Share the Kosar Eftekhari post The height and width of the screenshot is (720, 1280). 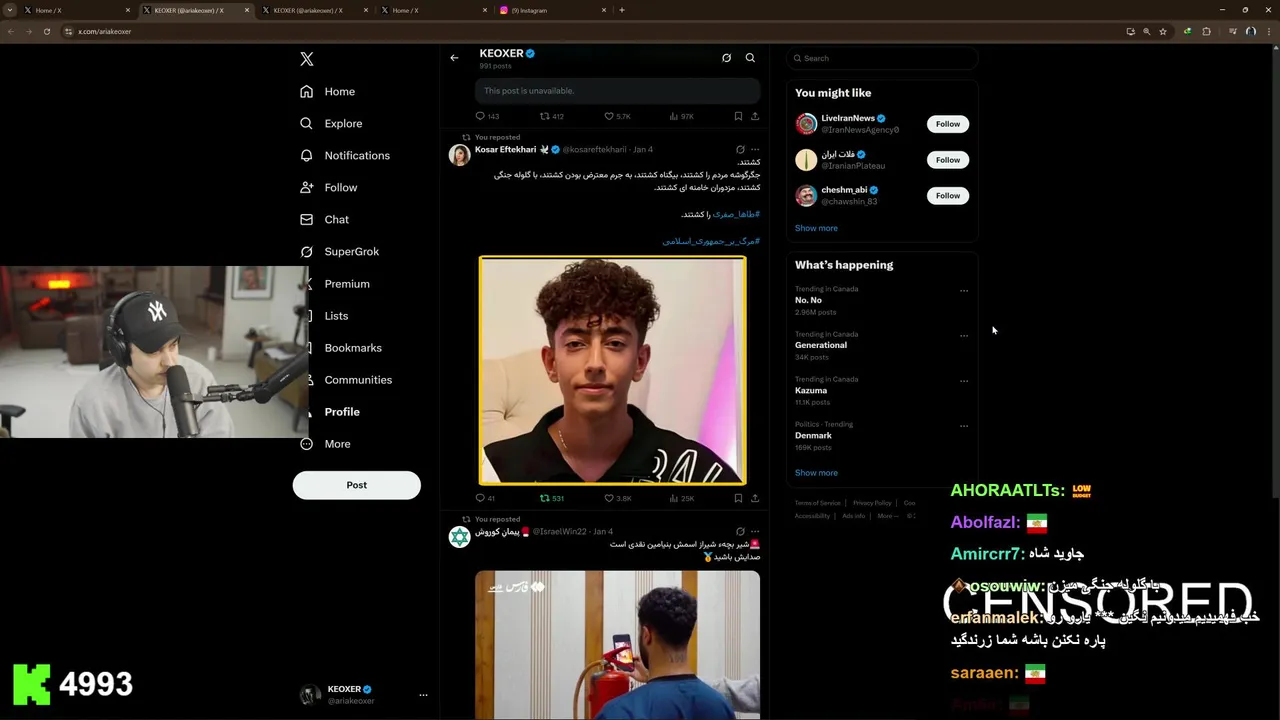755,498
